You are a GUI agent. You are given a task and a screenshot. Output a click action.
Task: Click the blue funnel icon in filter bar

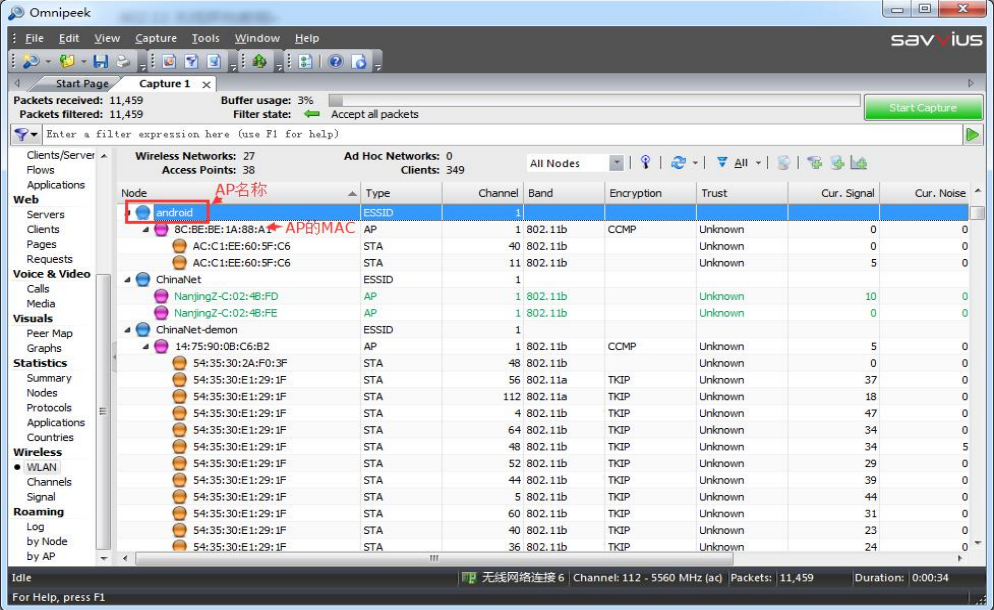[22, 134]
